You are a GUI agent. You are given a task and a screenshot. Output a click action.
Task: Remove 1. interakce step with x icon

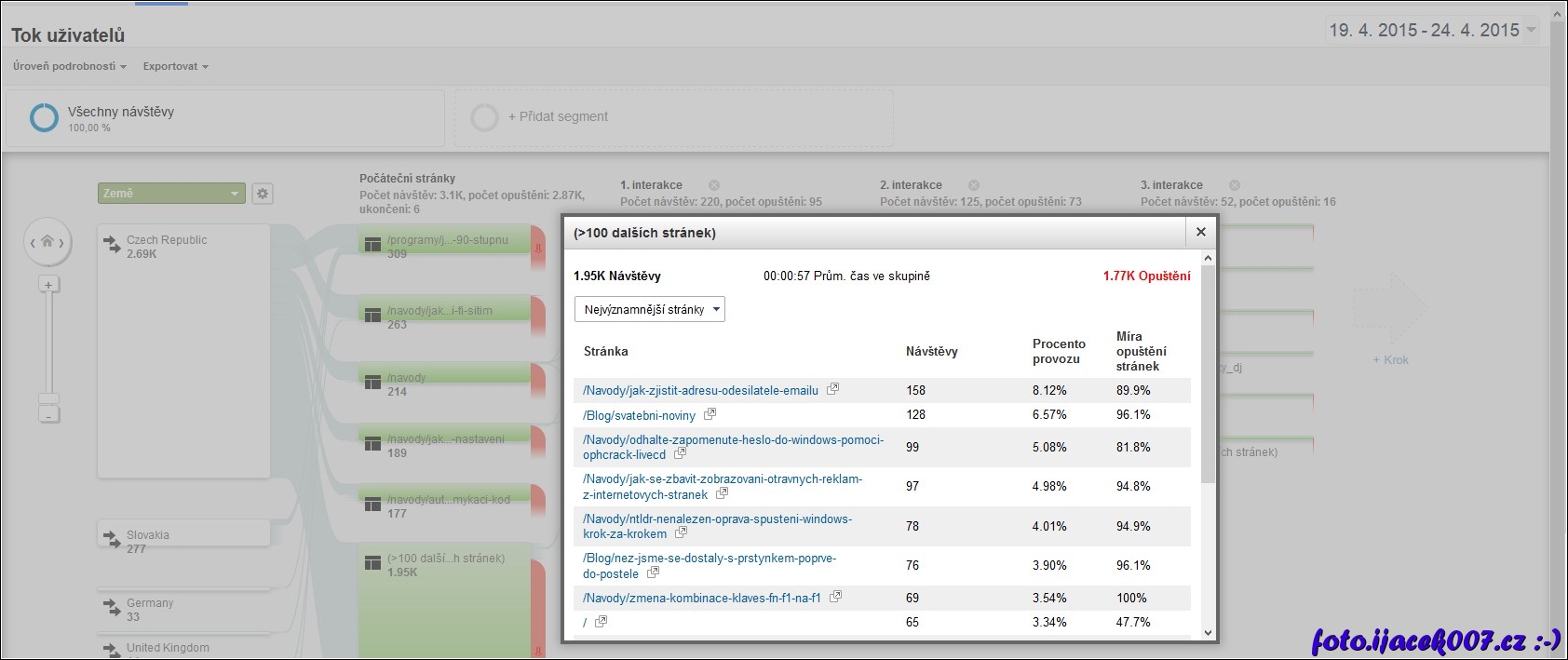[x=714, y=185]
